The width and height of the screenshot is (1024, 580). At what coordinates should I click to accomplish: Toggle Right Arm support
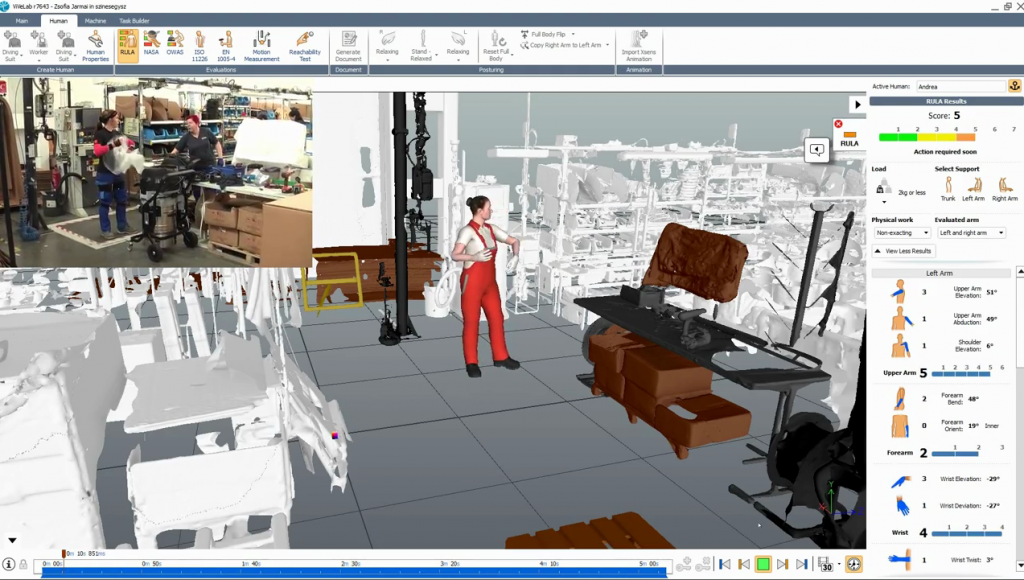click(x=1004, y=188)
